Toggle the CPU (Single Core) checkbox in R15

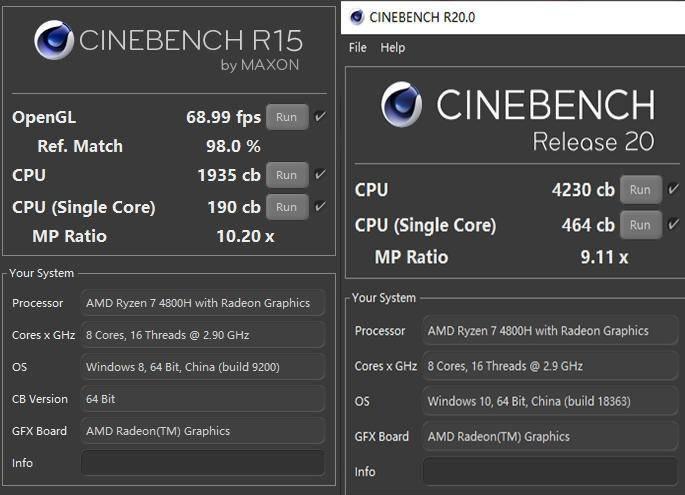pyautogui.click(x=320, y=207)
